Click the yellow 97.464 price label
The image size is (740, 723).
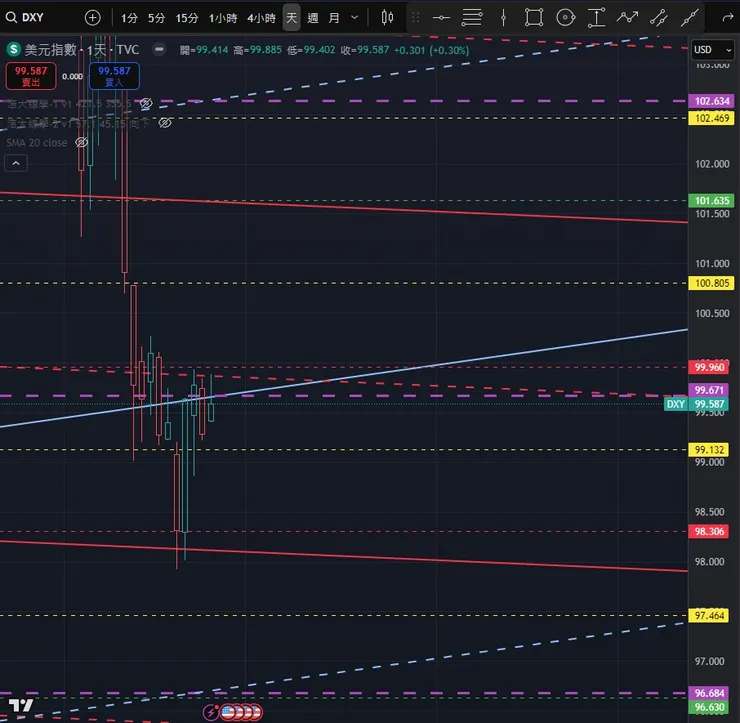[709, 615]
